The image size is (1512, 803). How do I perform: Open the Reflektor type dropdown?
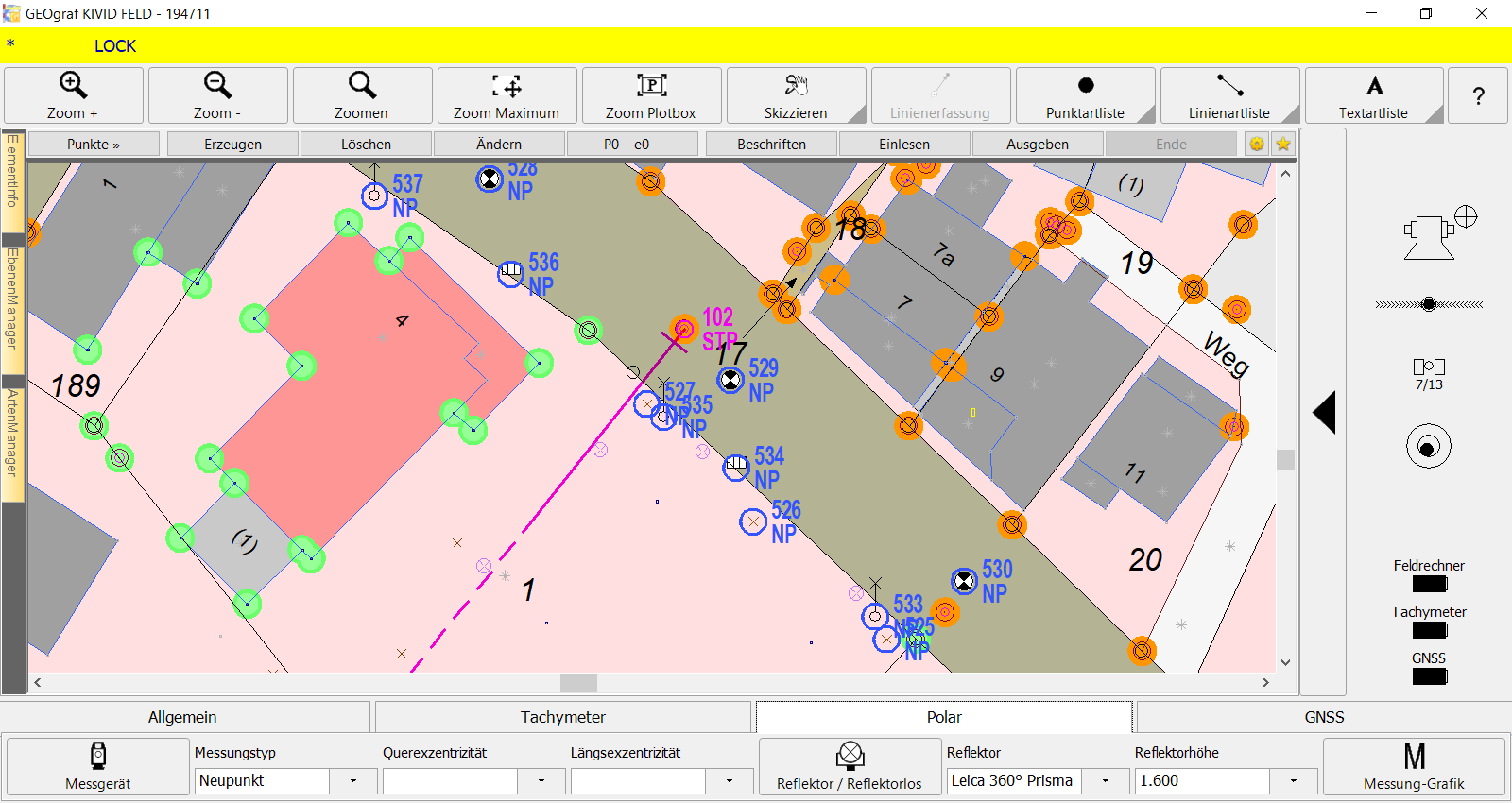(x=1106, y=781)
